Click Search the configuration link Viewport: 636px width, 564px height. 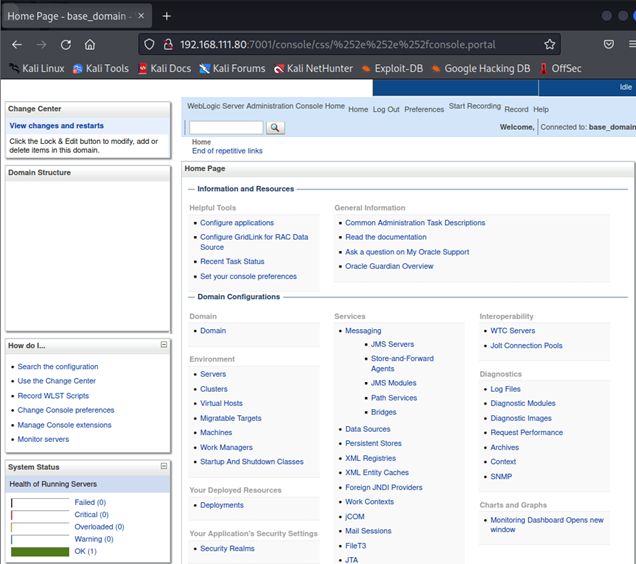point(58,366)
